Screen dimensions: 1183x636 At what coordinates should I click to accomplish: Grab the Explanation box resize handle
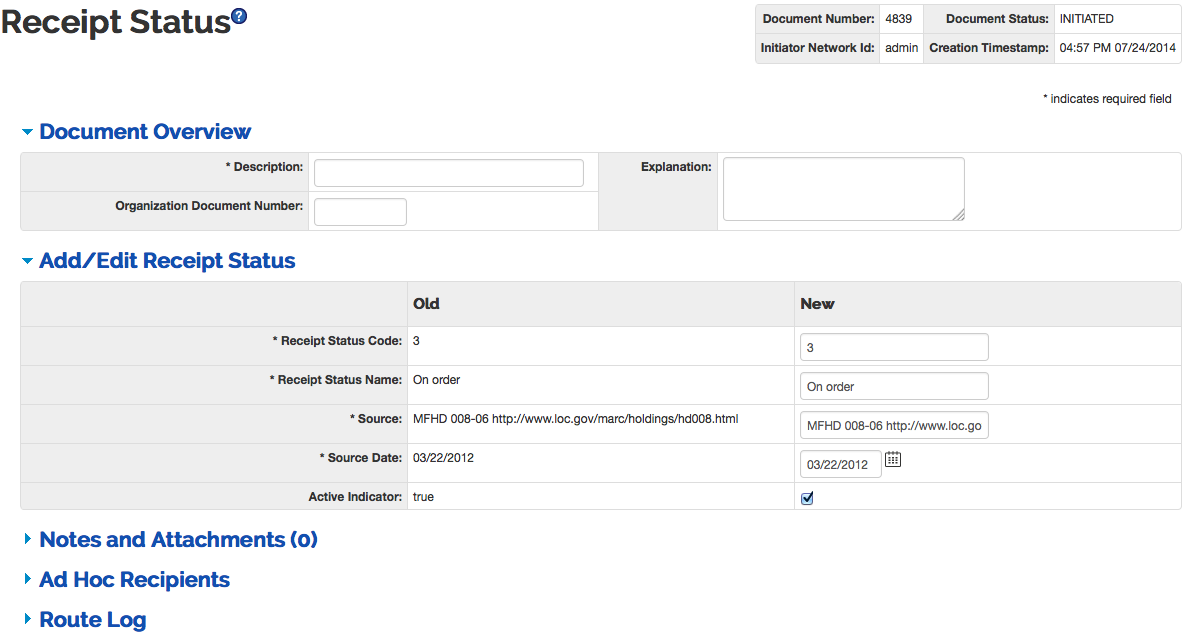958,214
